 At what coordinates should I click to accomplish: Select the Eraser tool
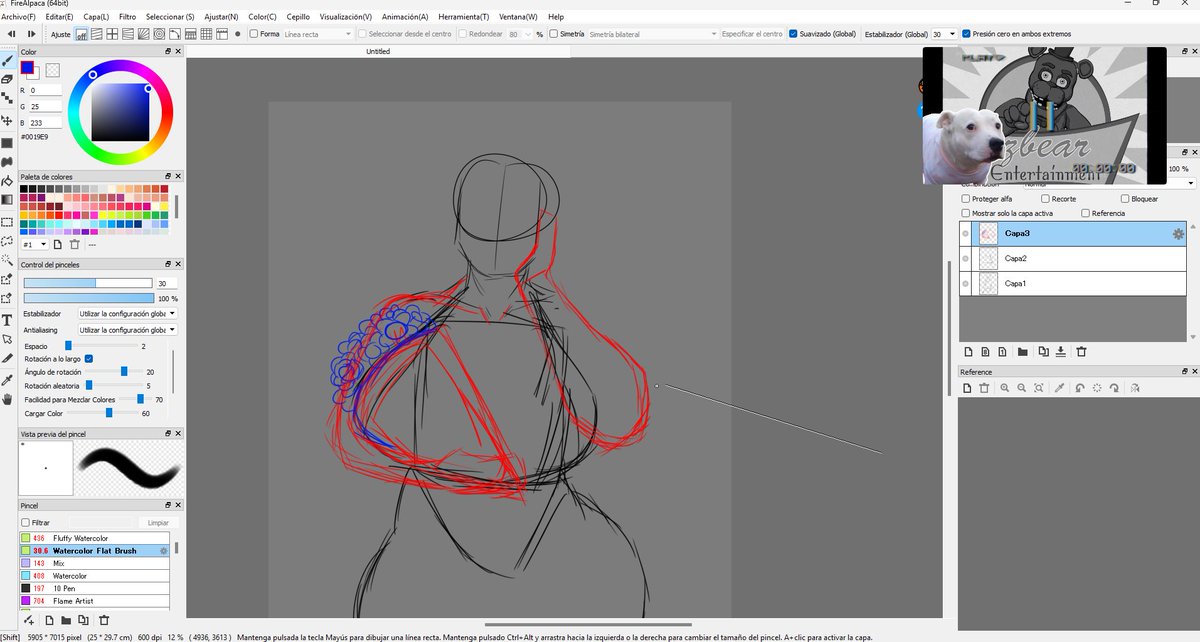(x=7, y=79)
